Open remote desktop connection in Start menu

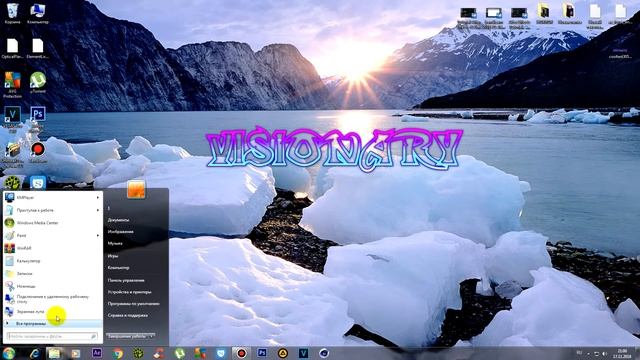coord(53,299)
